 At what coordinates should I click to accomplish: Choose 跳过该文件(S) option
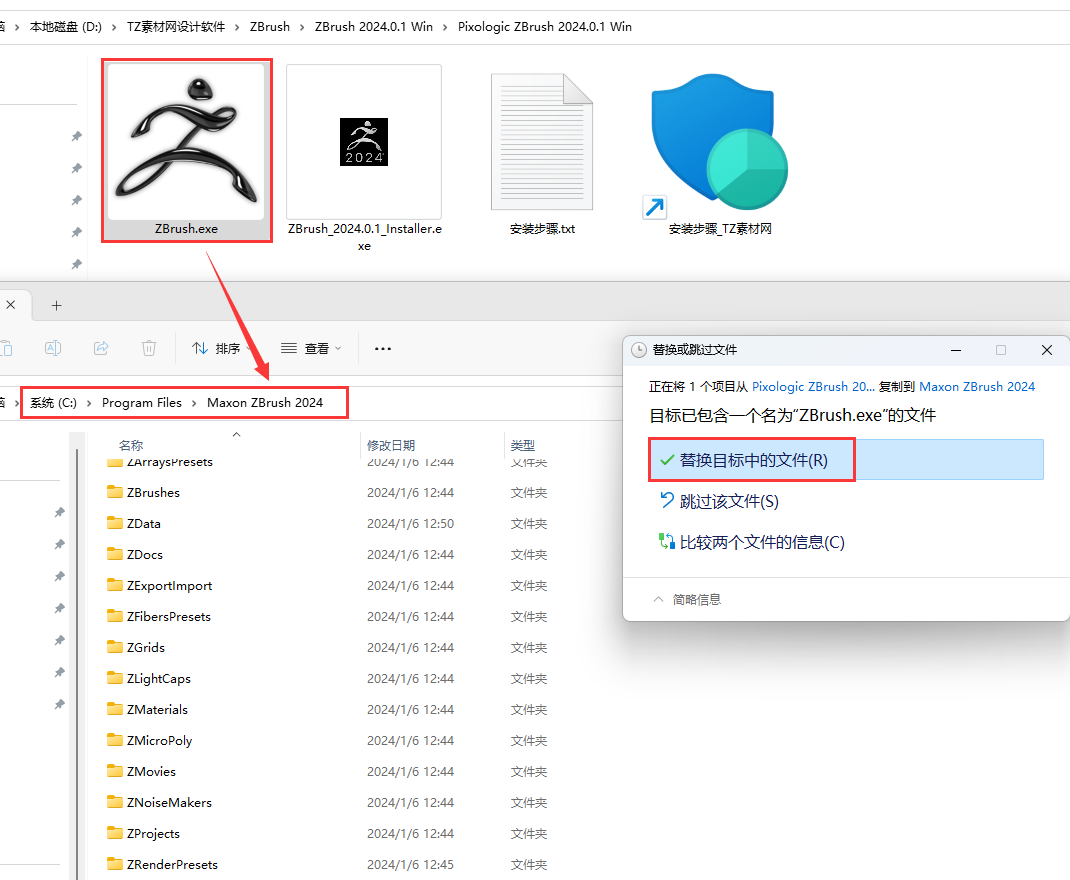pyautogui.click(x=719, y=501)
